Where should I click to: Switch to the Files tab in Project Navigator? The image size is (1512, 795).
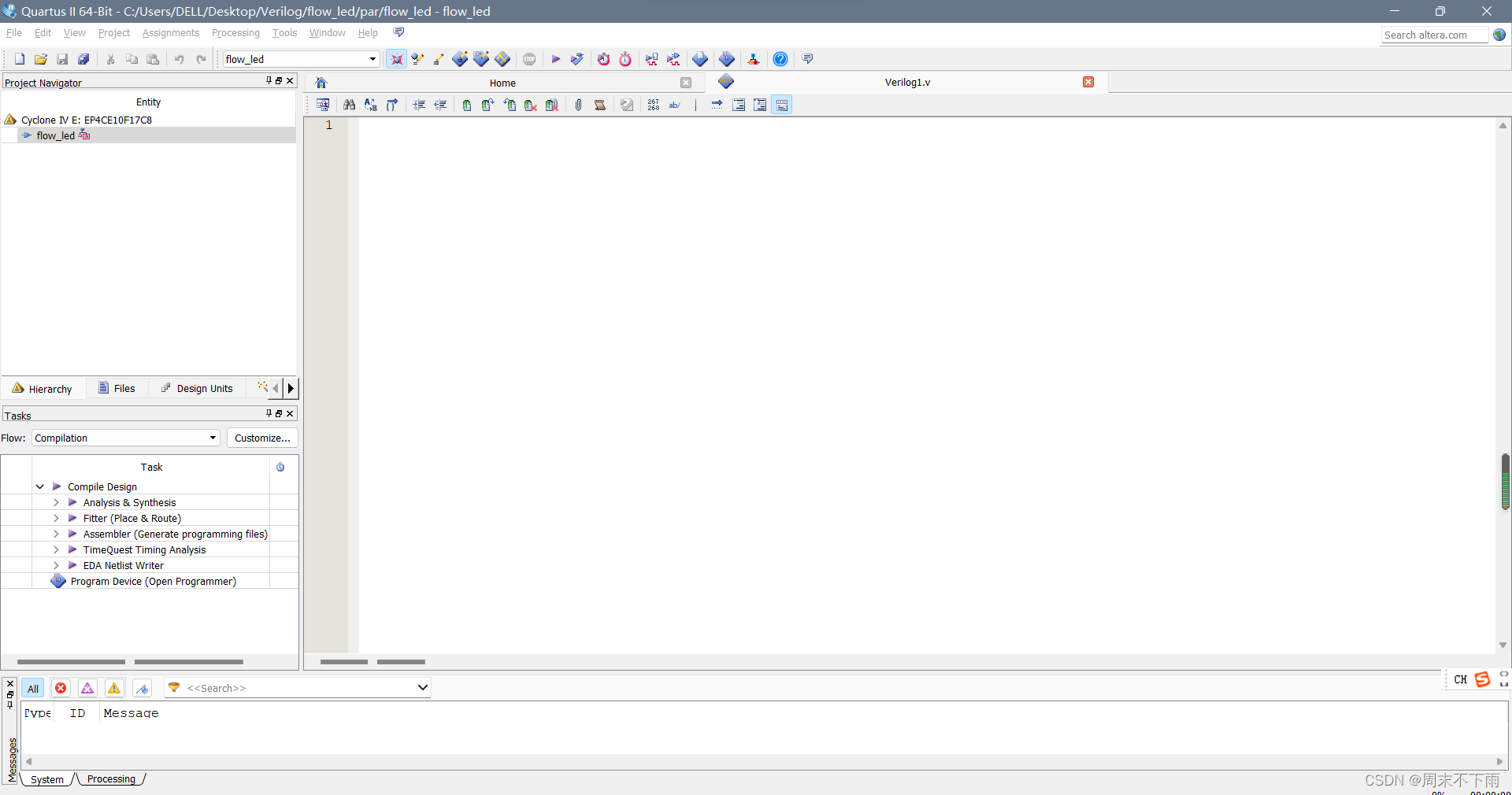117,388
